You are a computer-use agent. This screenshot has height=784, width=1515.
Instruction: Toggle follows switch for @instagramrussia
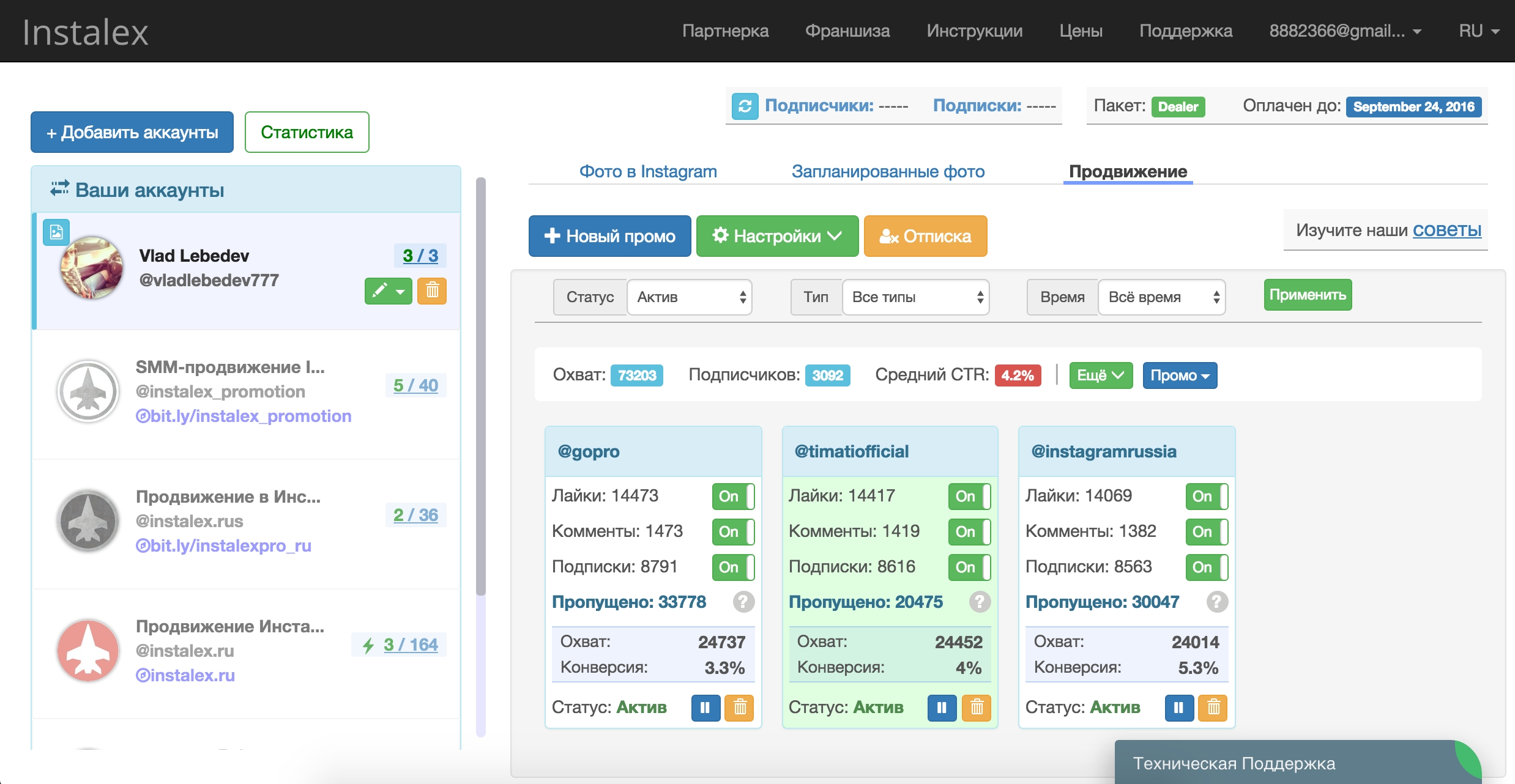(x=1207, y=567)
